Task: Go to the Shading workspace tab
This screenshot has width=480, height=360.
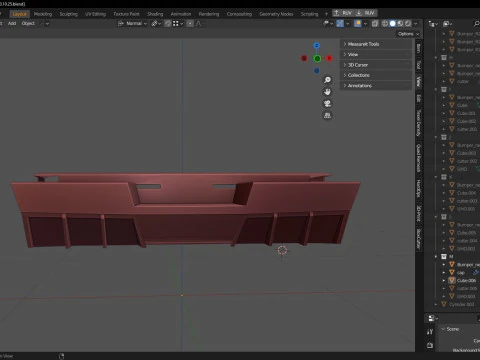Action: coord(155,14)
